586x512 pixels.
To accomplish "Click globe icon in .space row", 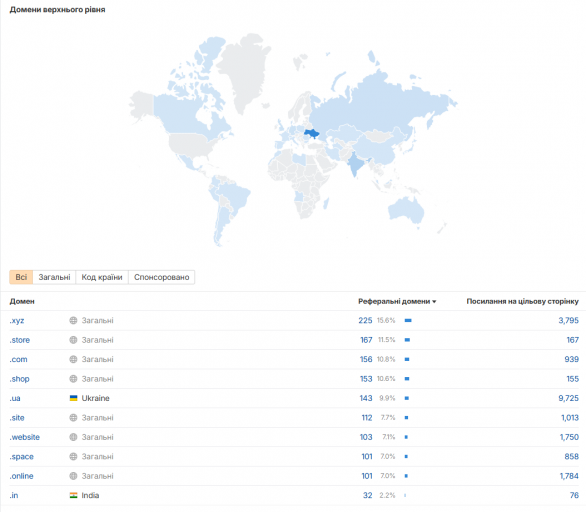I will point(73,457).
